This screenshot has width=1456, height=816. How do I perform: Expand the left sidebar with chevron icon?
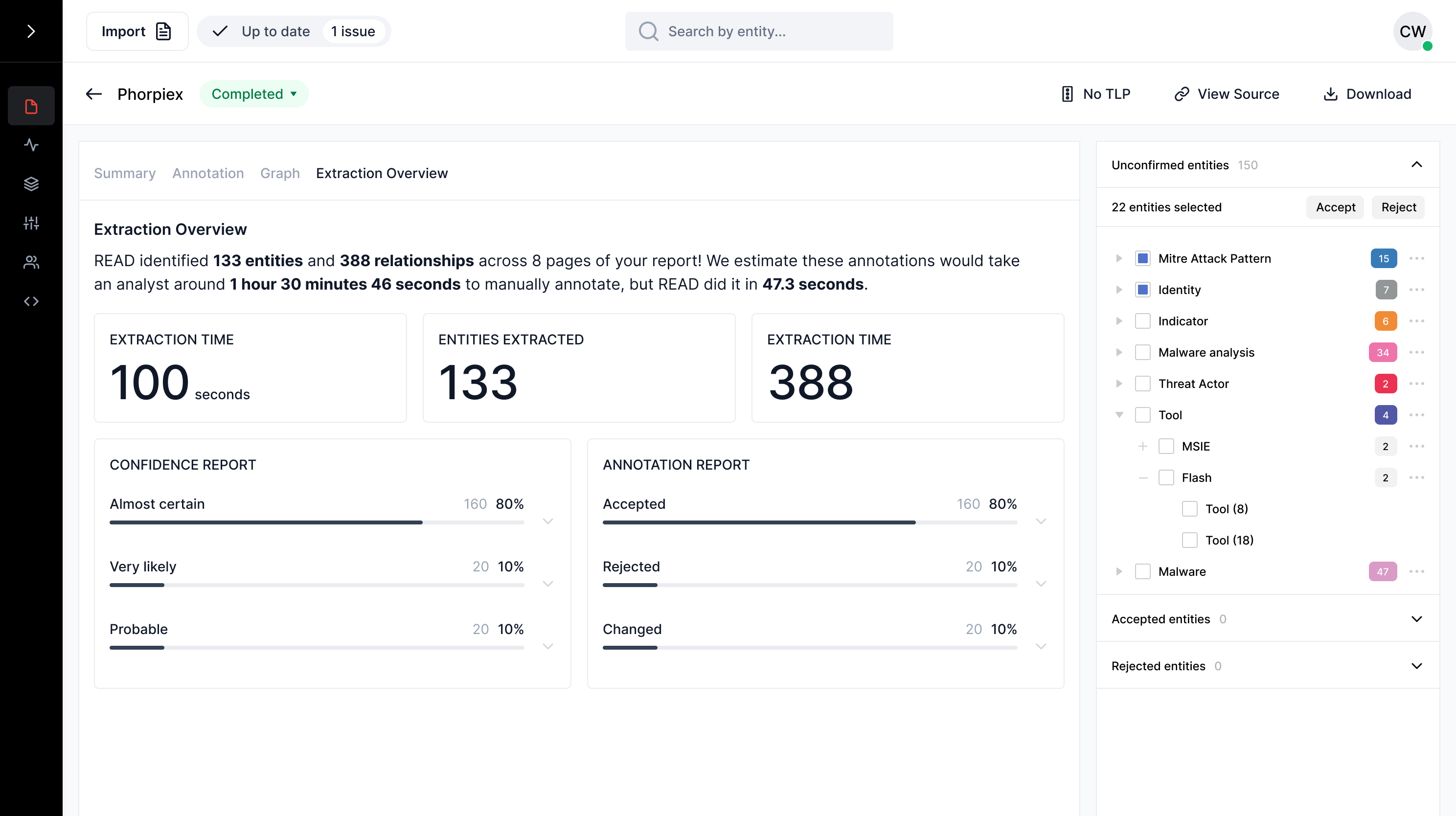click(31, 31)
